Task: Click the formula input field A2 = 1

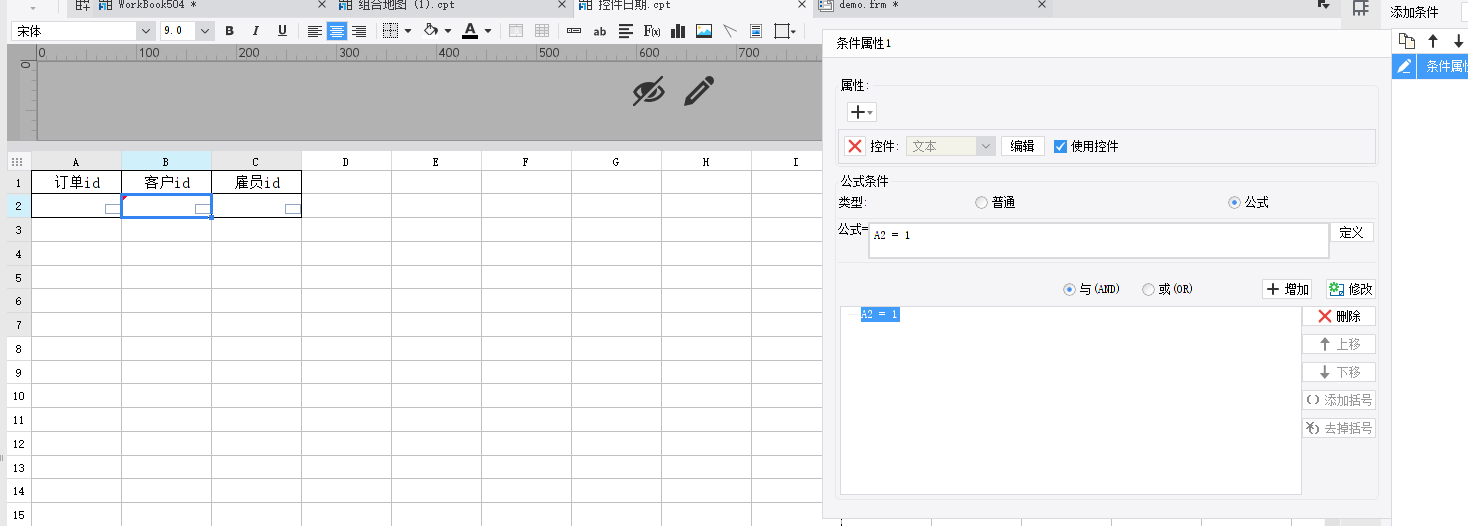Action: 1098,240
